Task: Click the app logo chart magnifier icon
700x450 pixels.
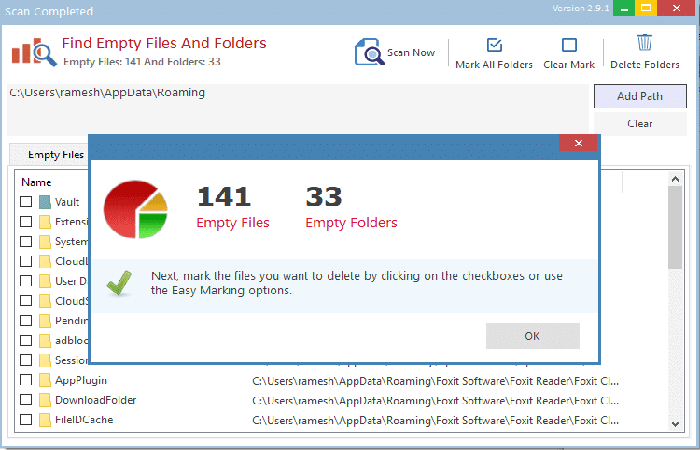Action: click(34, 51)
